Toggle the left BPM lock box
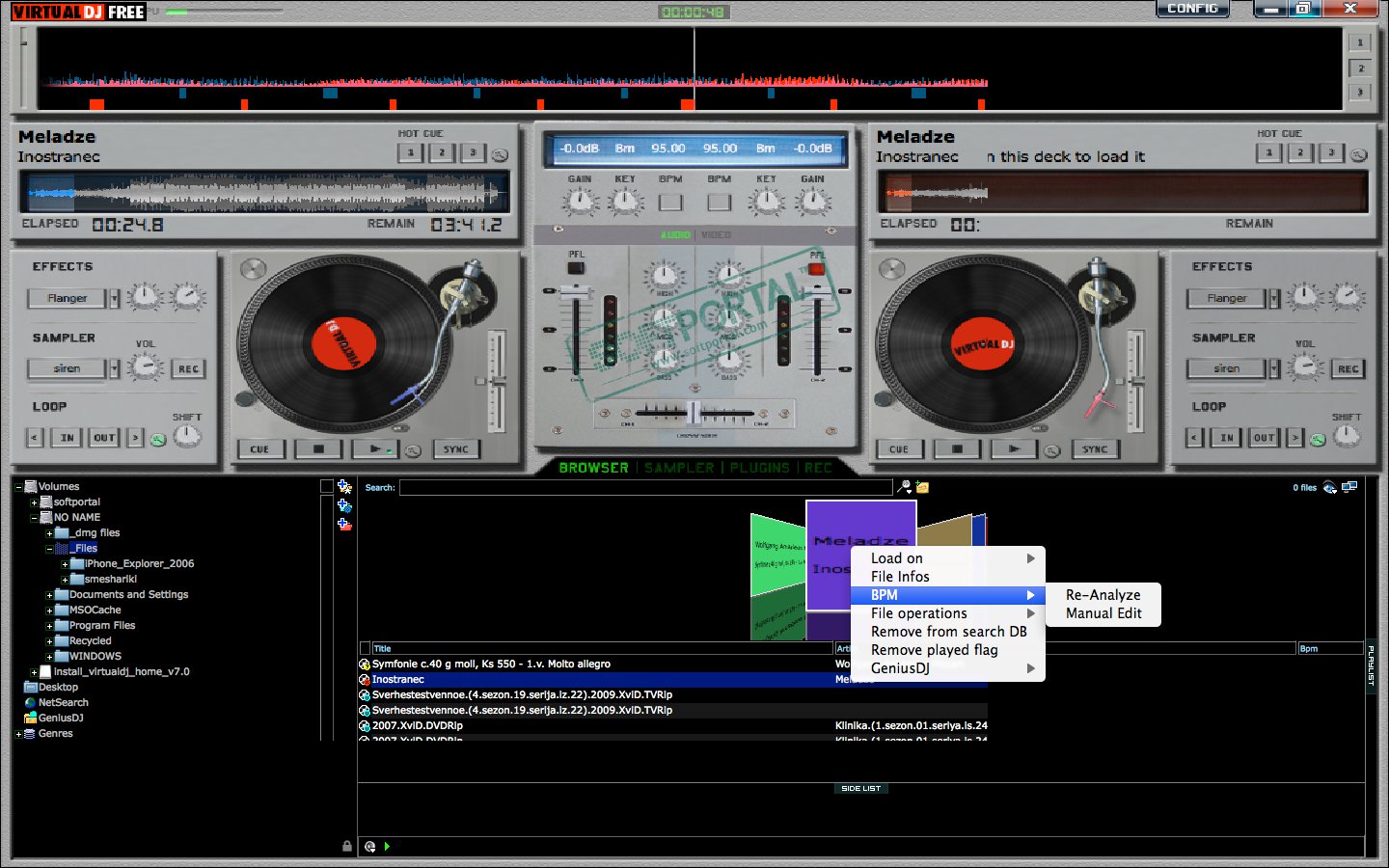The width and height of the screenshot is (1389, 868). click(x=670, y=203)
